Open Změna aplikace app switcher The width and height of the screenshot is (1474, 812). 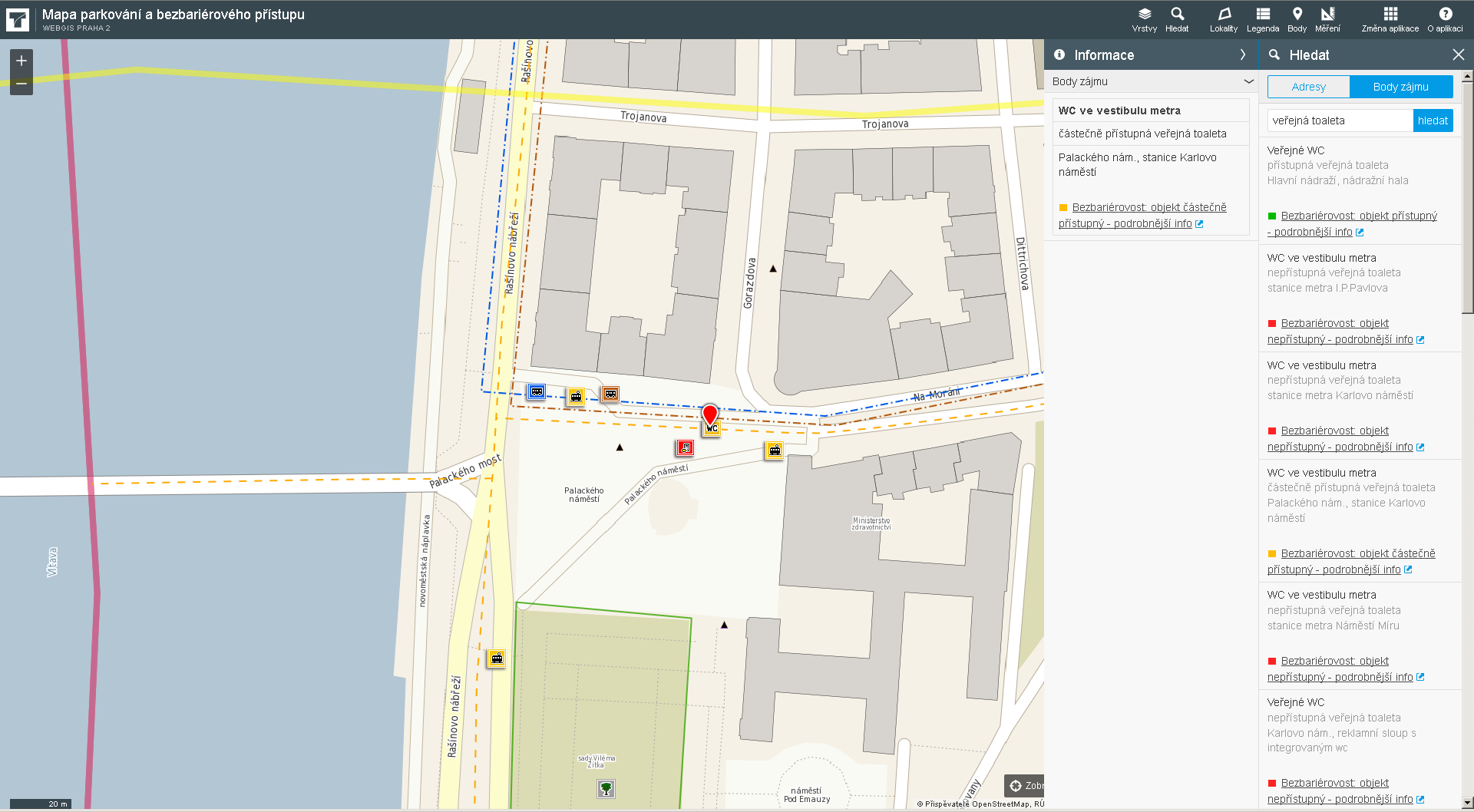[x=1390, y=20]
